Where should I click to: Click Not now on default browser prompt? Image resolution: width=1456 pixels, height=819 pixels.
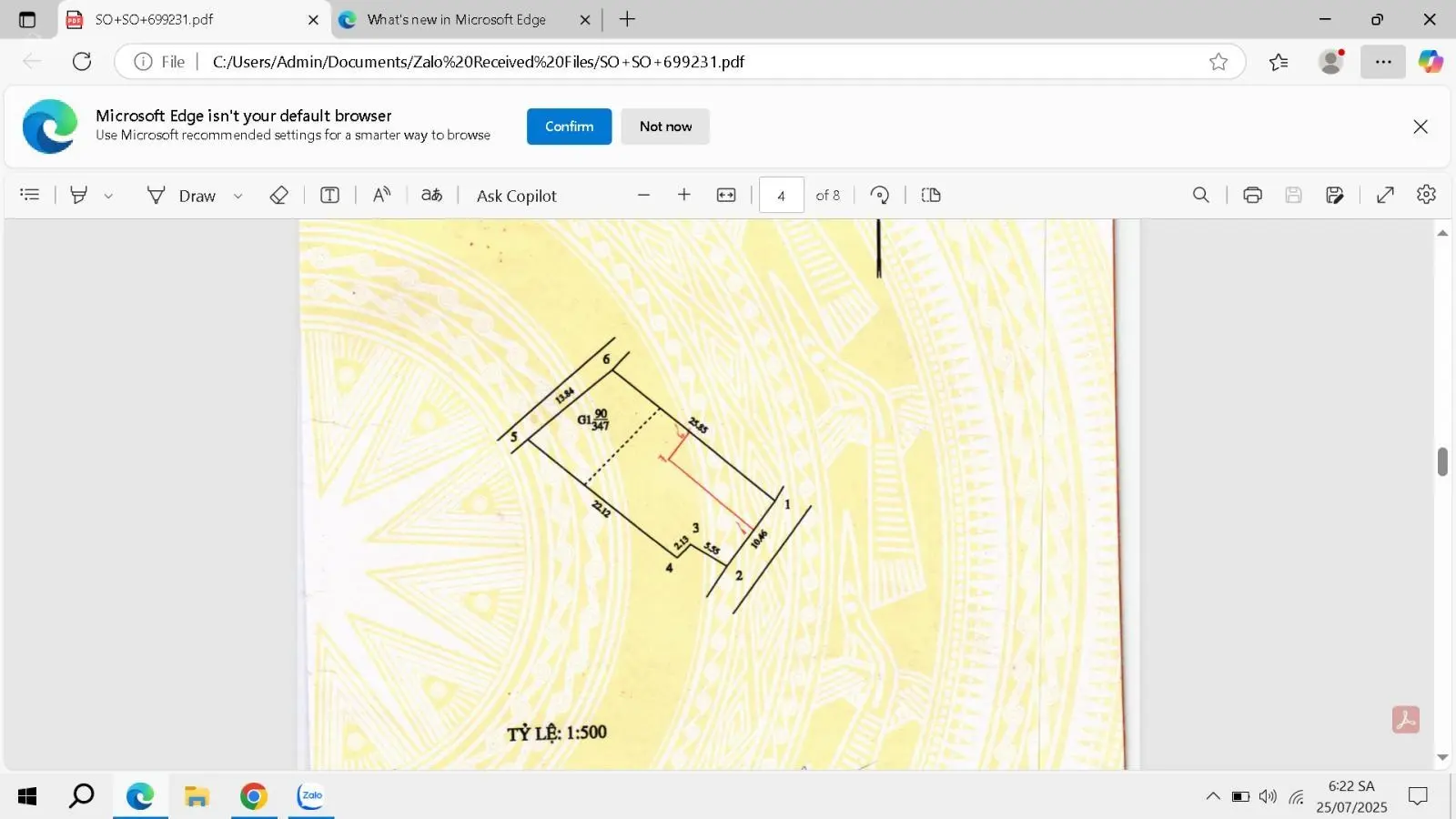coord(665,126)
